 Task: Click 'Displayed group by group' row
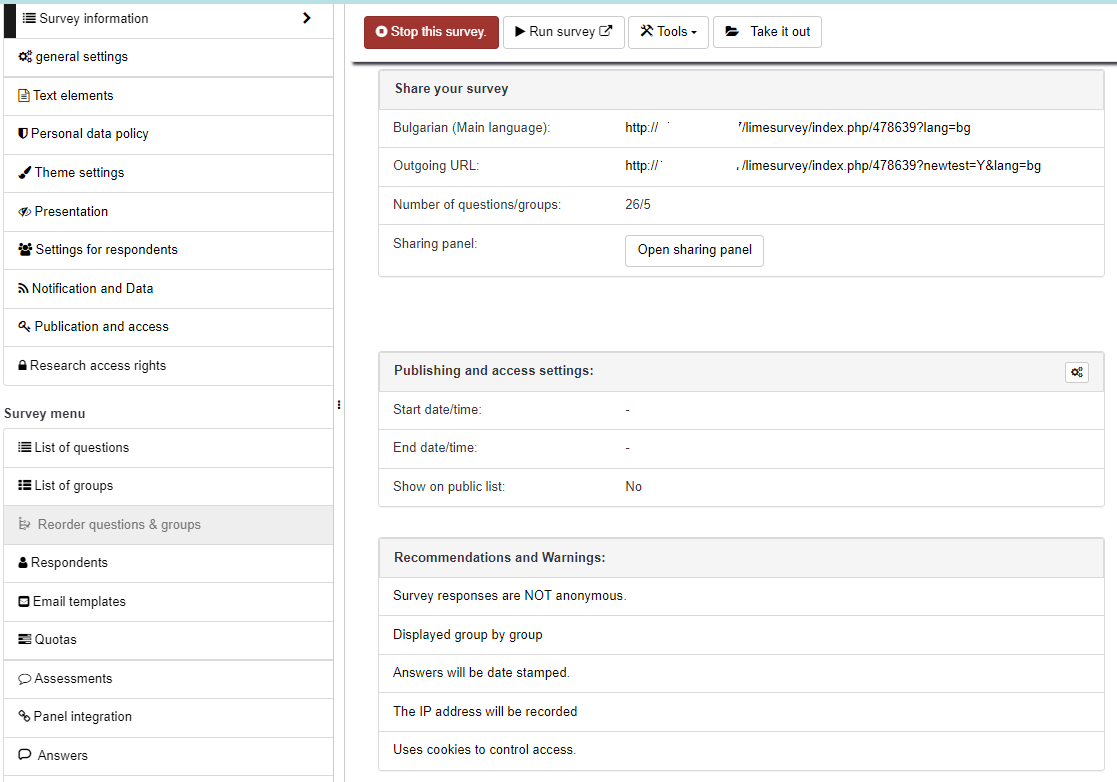click(x=741, y=635)
